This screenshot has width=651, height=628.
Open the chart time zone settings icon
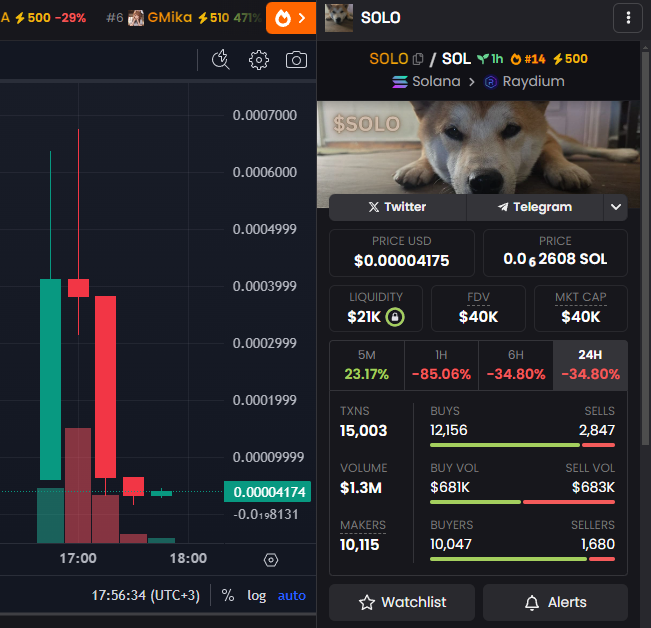[271, 560]
